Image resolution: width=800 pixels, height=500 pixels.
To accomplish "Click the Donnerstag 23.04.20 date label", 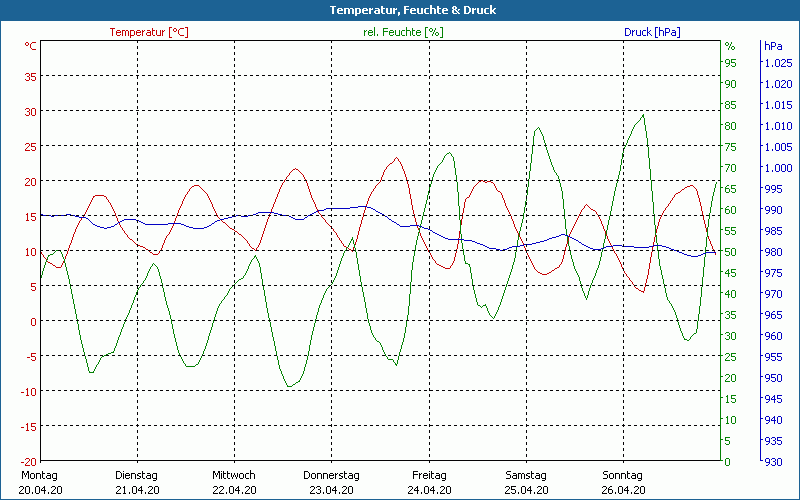I will click(331, 482).
